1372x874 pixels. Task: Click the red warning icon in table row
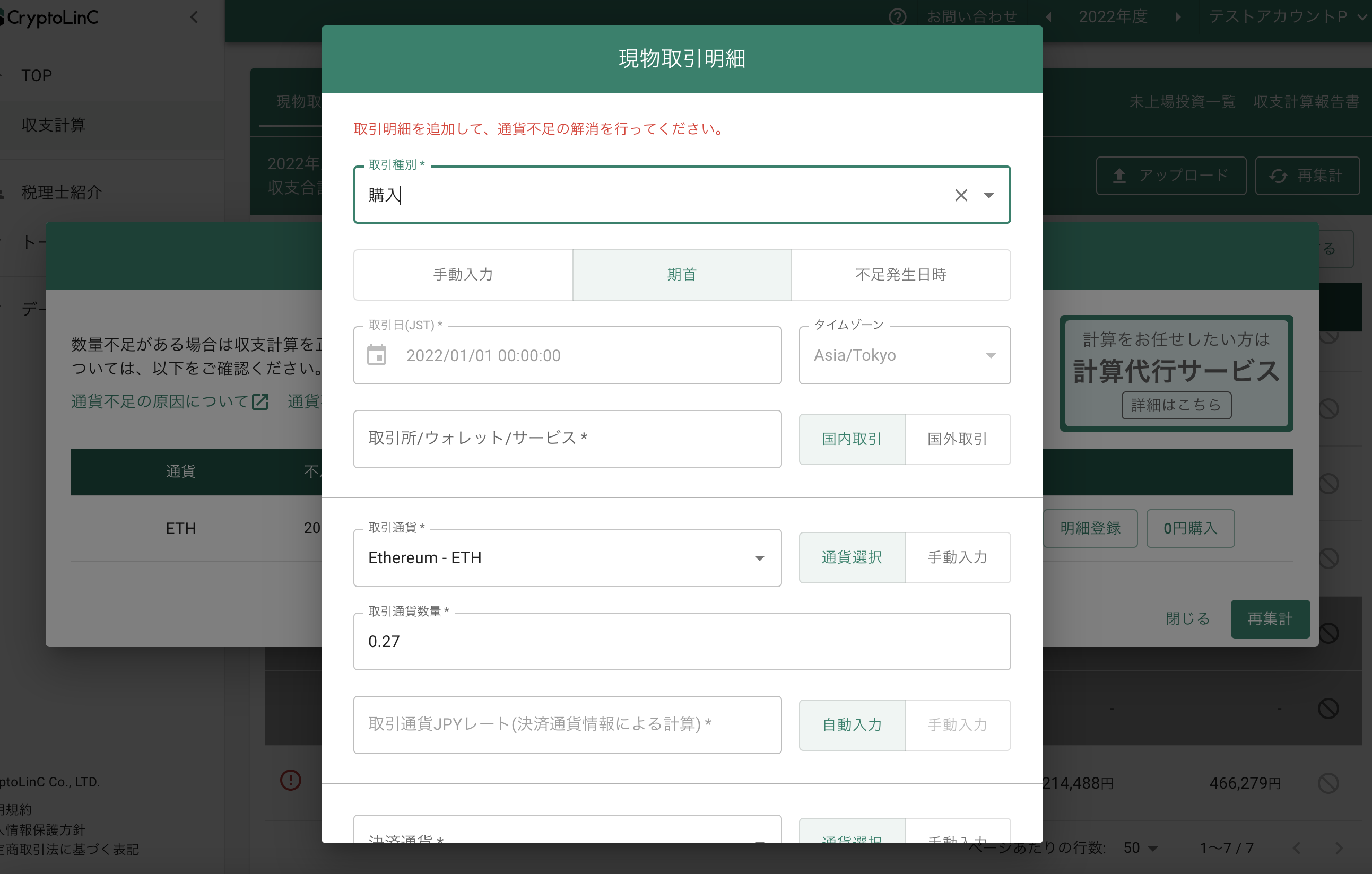click(291, 780)
